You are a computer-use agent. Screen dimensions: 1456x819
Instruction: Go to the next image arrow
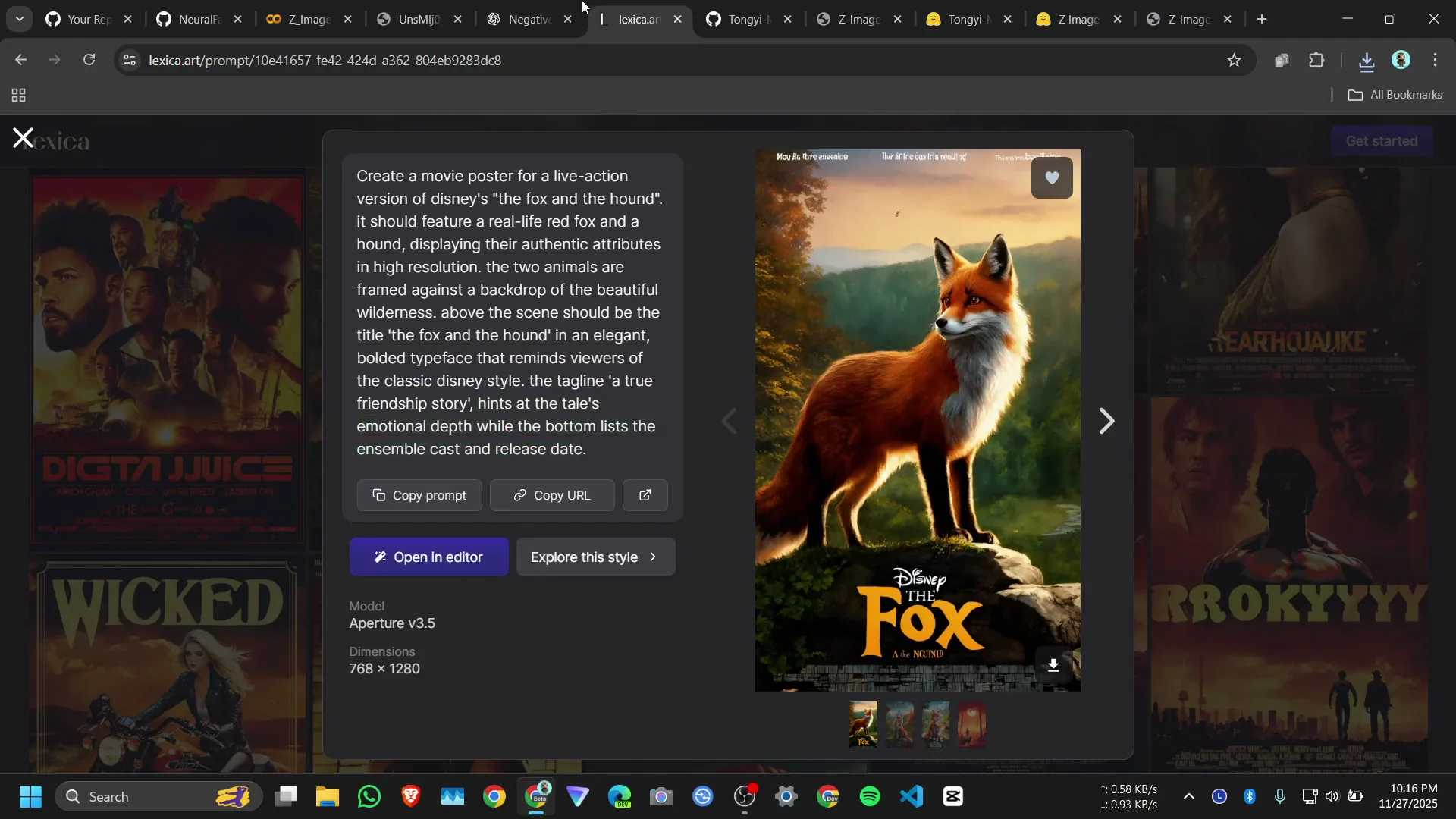[x=1106, y=421]
